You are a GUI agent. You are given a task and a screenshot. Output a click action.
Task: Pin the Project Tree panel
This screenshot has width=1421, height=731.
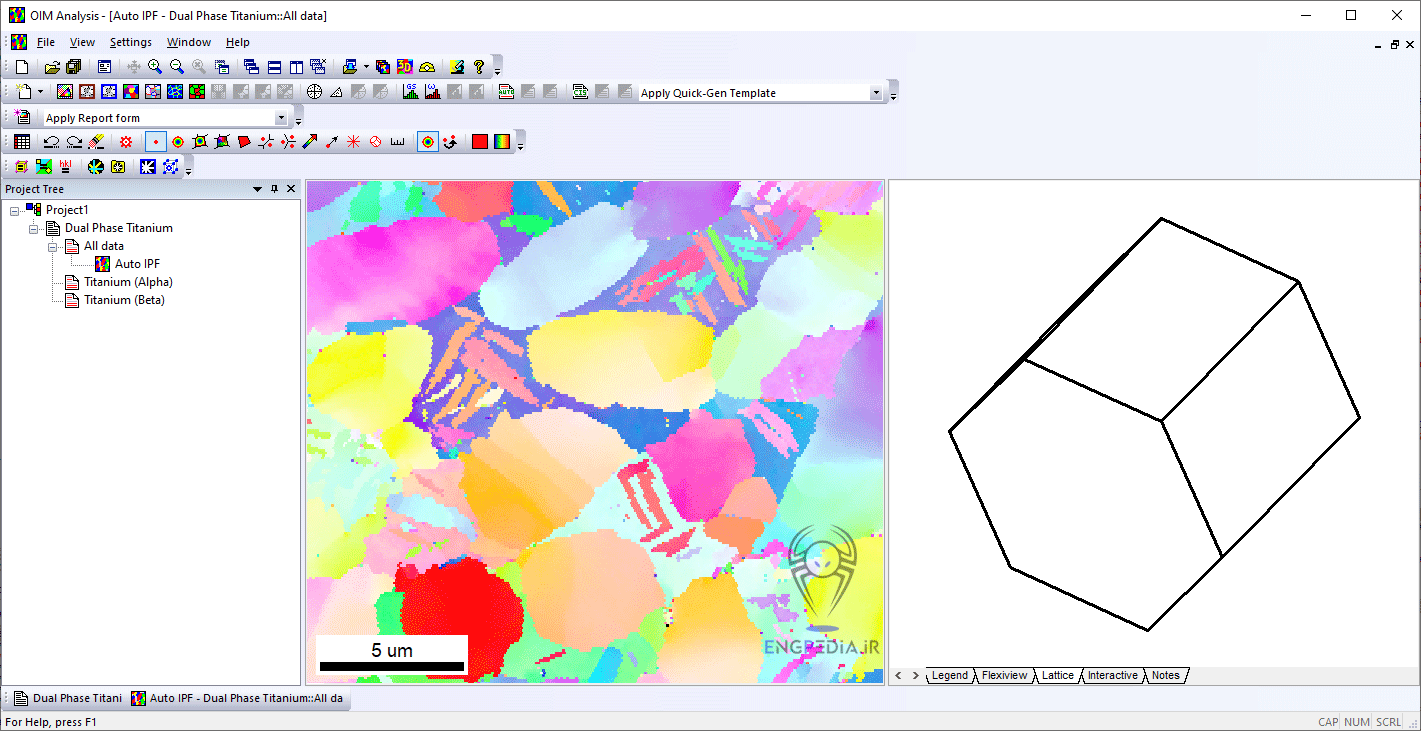[275, 189]
